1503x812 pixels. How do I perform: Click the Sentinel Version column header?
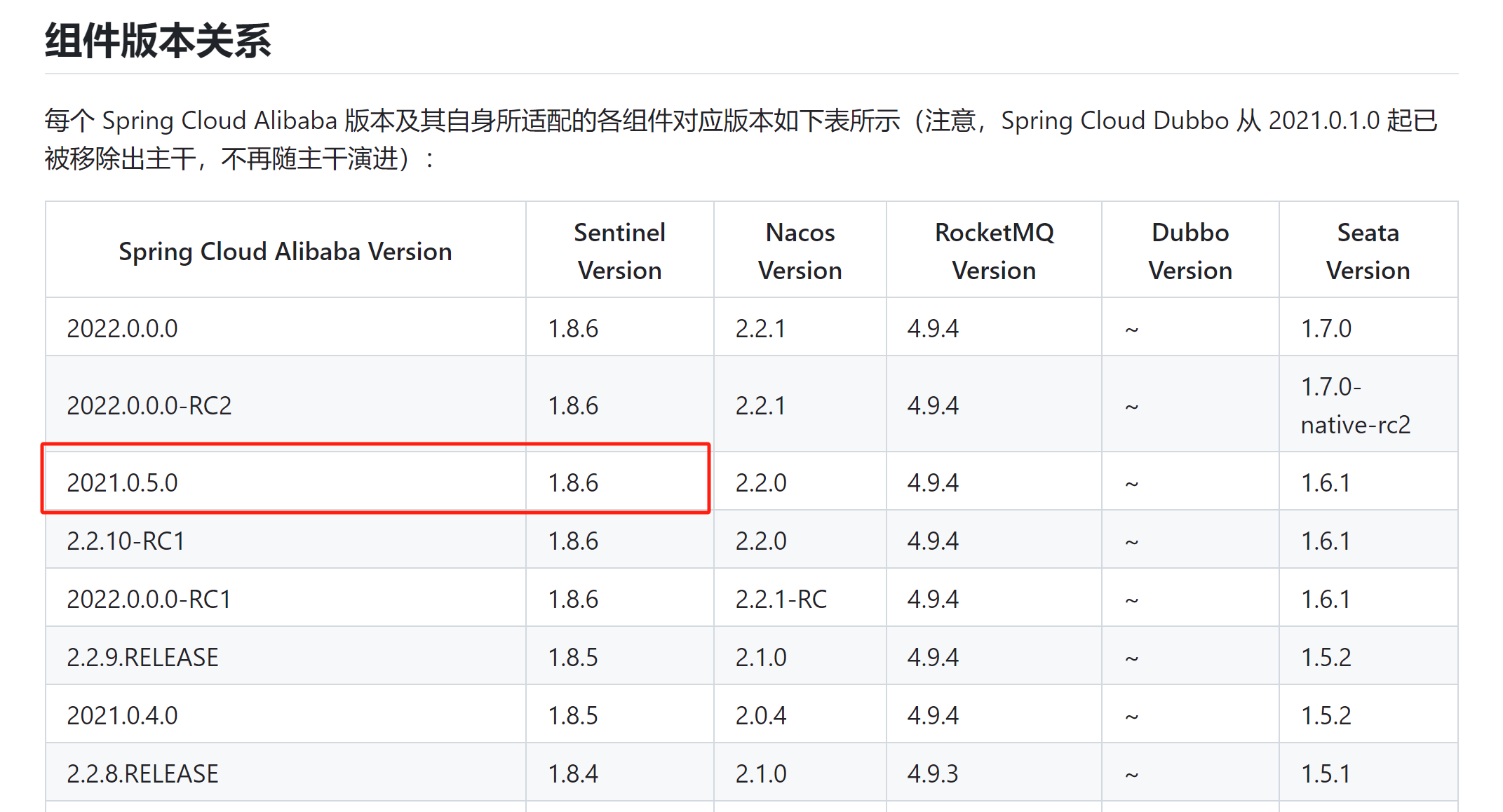(x=620, y=251)
